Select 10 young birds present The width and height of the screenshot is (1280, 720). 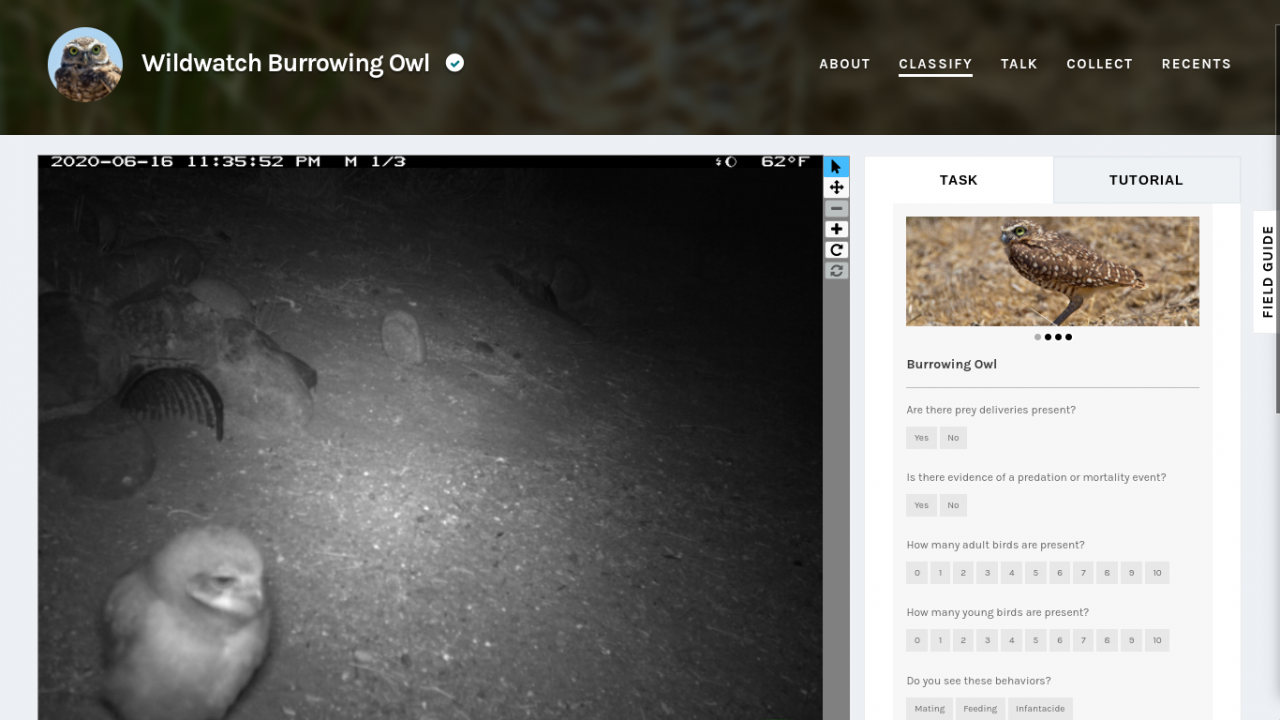pyautogui.click(x=1157, y=640)
